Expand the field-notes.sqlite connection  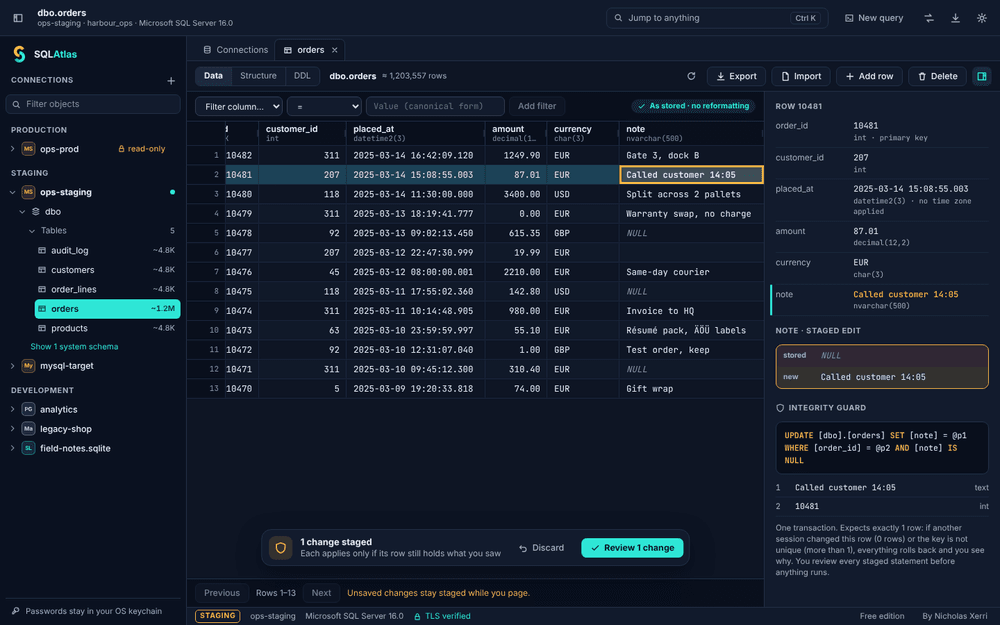pyautogui.click(x=13, y=448)
